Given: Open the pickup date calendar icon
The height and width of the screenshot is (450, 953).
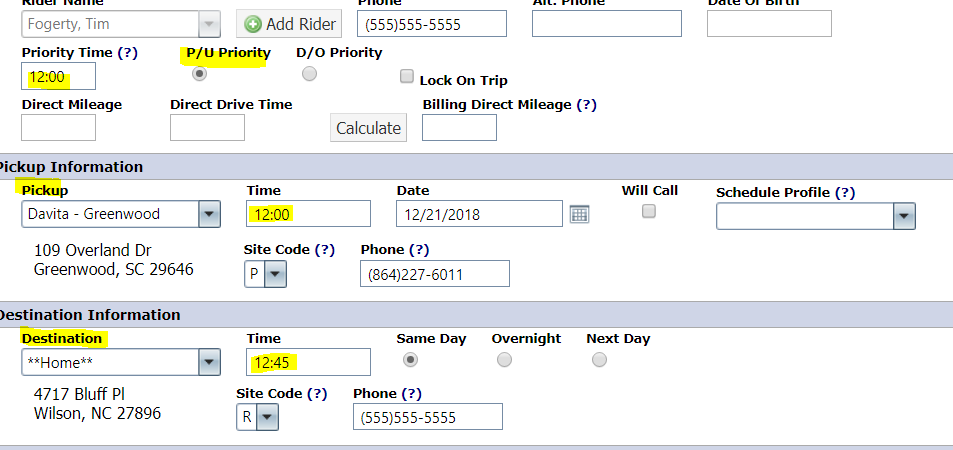Looking at the screenshot, I should 579,214.
